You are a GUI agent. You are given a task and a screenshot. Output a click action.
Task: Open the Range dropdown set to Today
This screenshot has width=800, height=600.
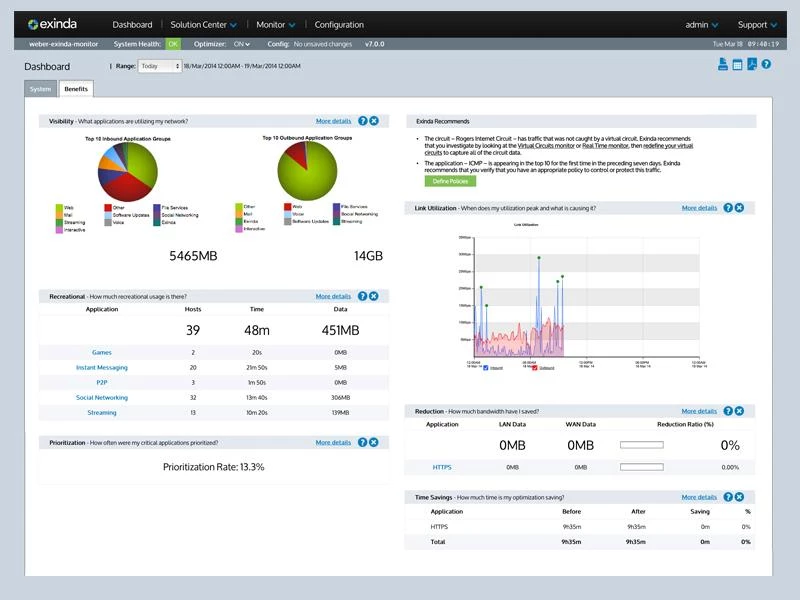tap(160, 66)
